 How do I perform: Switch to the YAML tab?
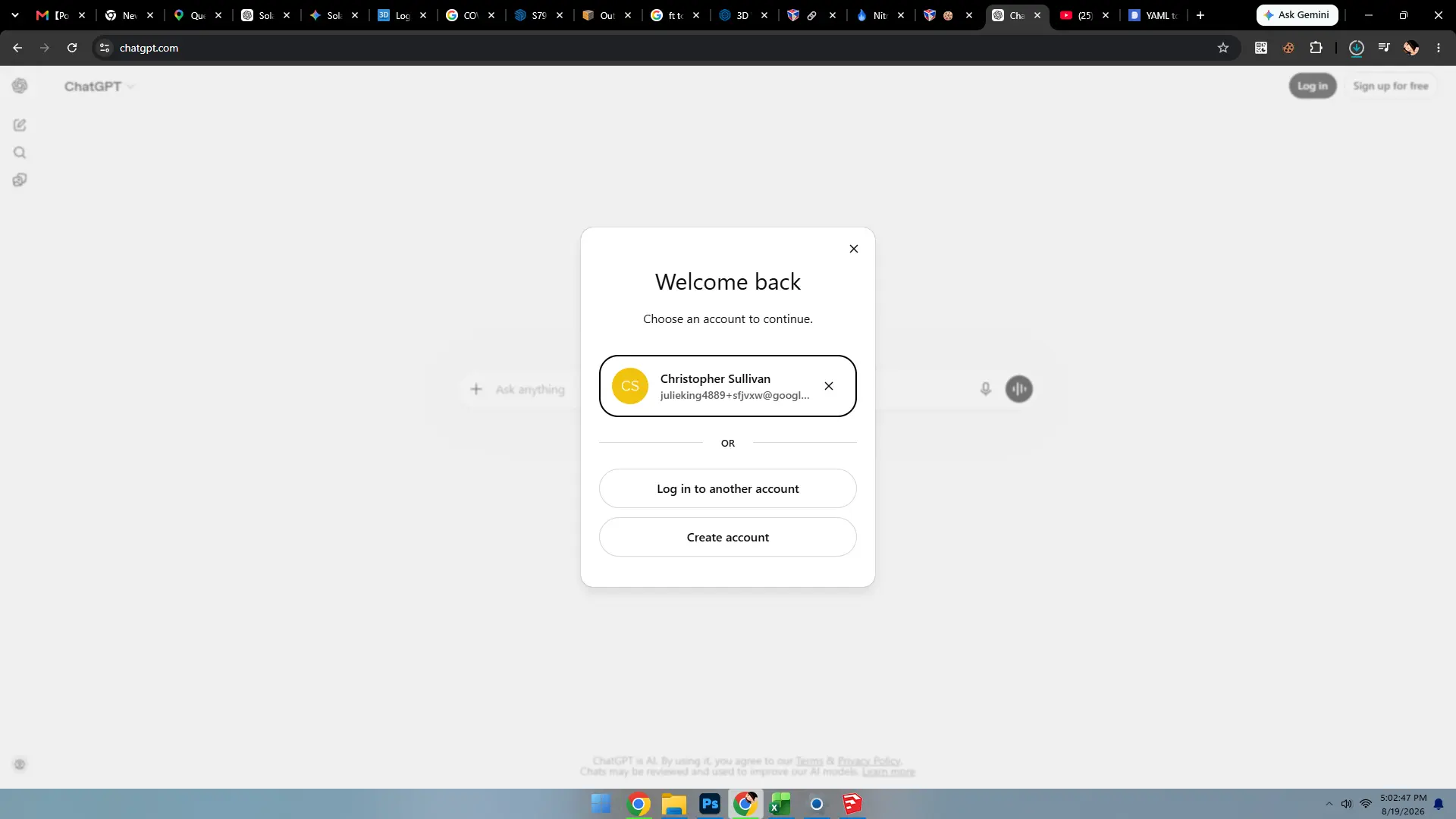tap(1153, 15)
